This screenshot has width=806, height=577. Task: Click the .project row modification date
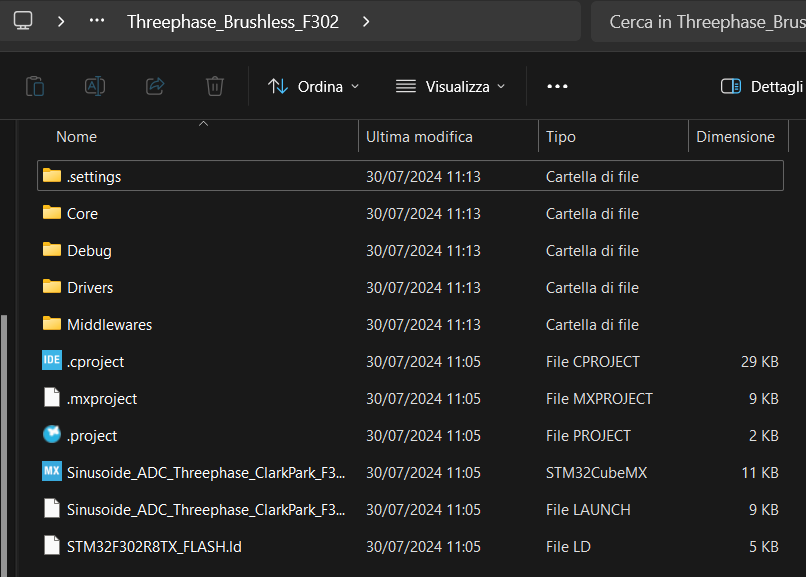click(423, 436)
